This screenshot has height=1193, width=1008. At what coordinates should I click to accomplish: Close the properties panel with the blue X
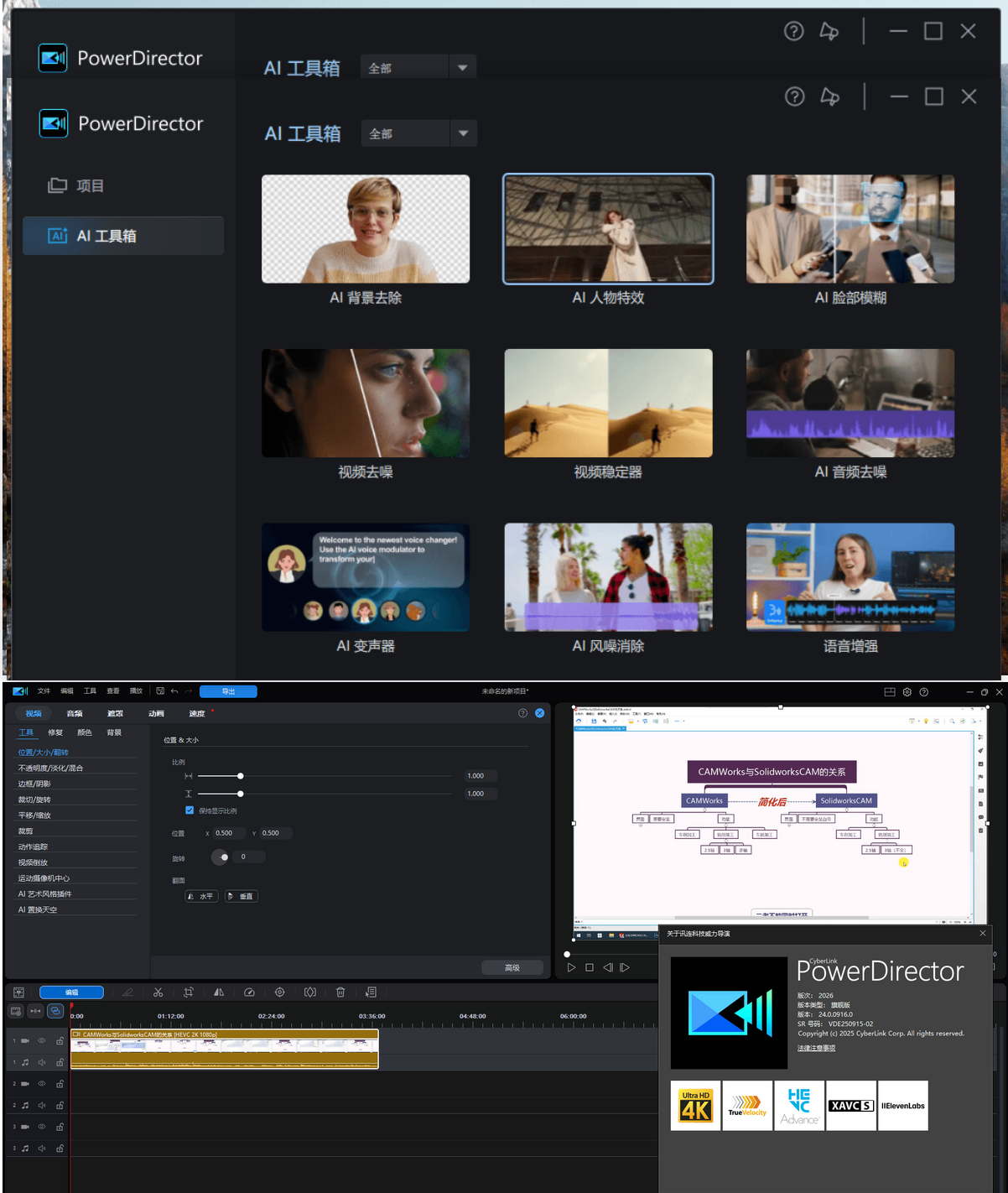(x=540, y=713)
